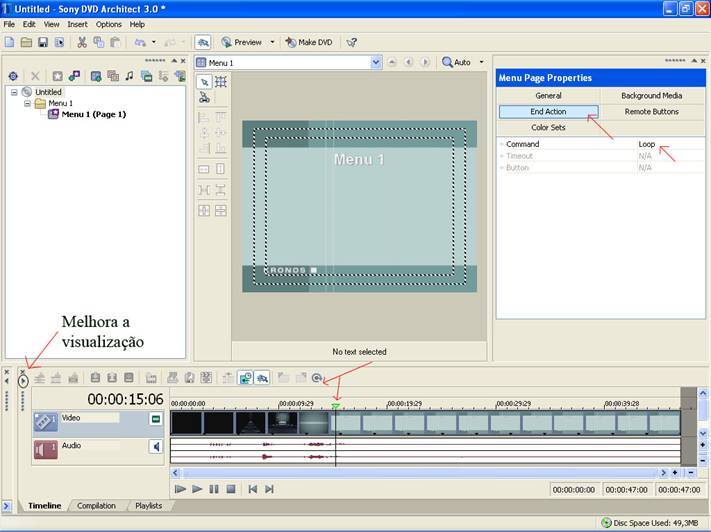Click the Audio track icon
This screenshot has width=711, height=532.
[x=45, y=449]
